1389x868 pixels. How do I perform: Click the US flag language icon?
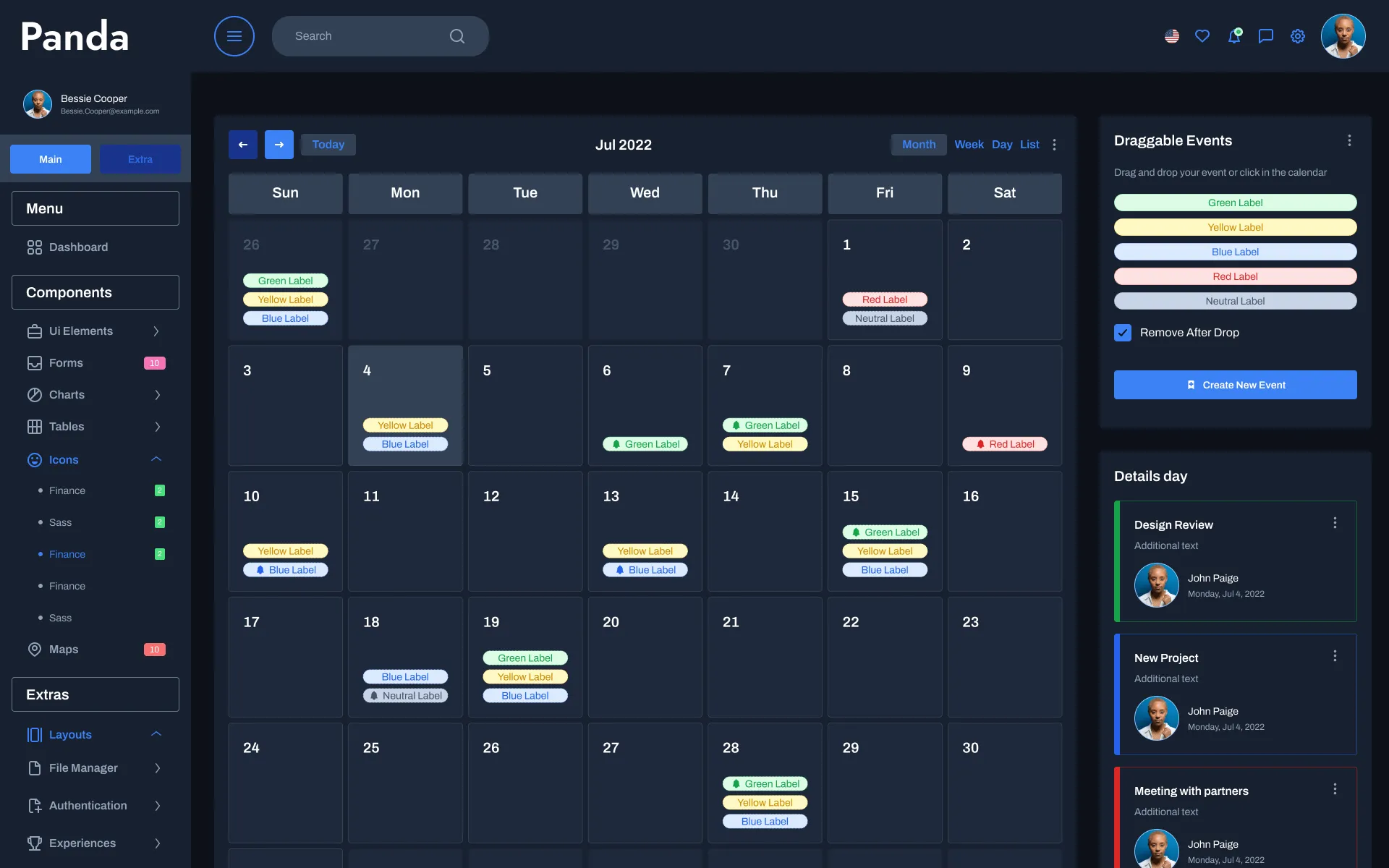(1171, 35)
